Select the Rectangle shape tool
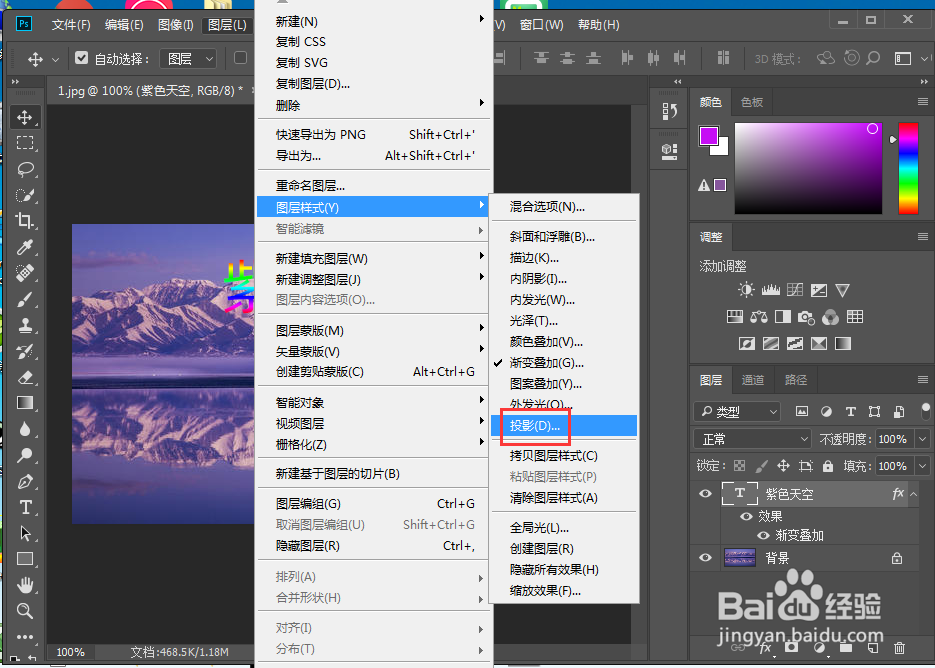This screenshot has width=935, height=668. pyautogui.click(x=24, y=559)
